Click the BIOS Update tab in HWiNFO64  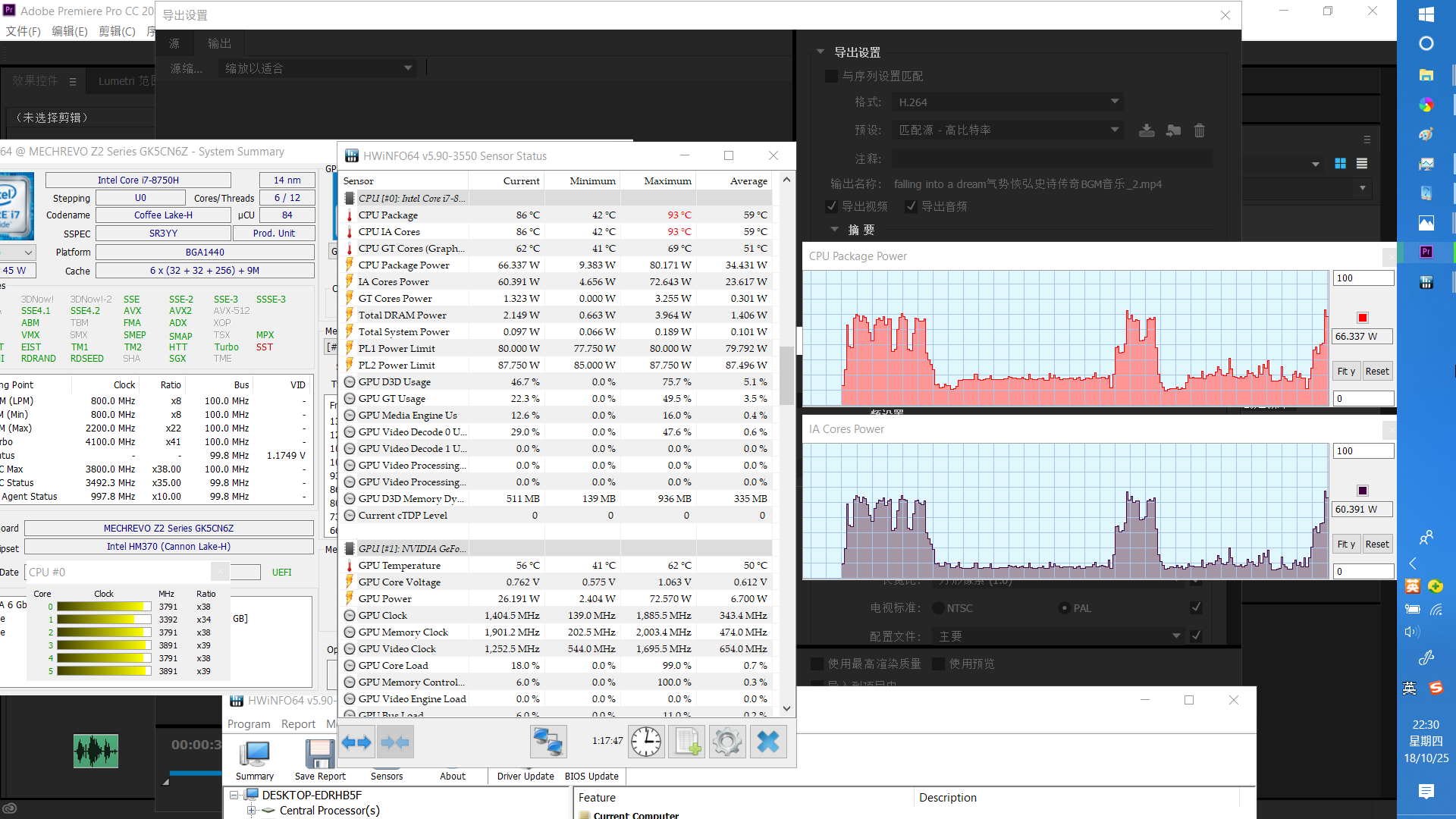point(591,776)
